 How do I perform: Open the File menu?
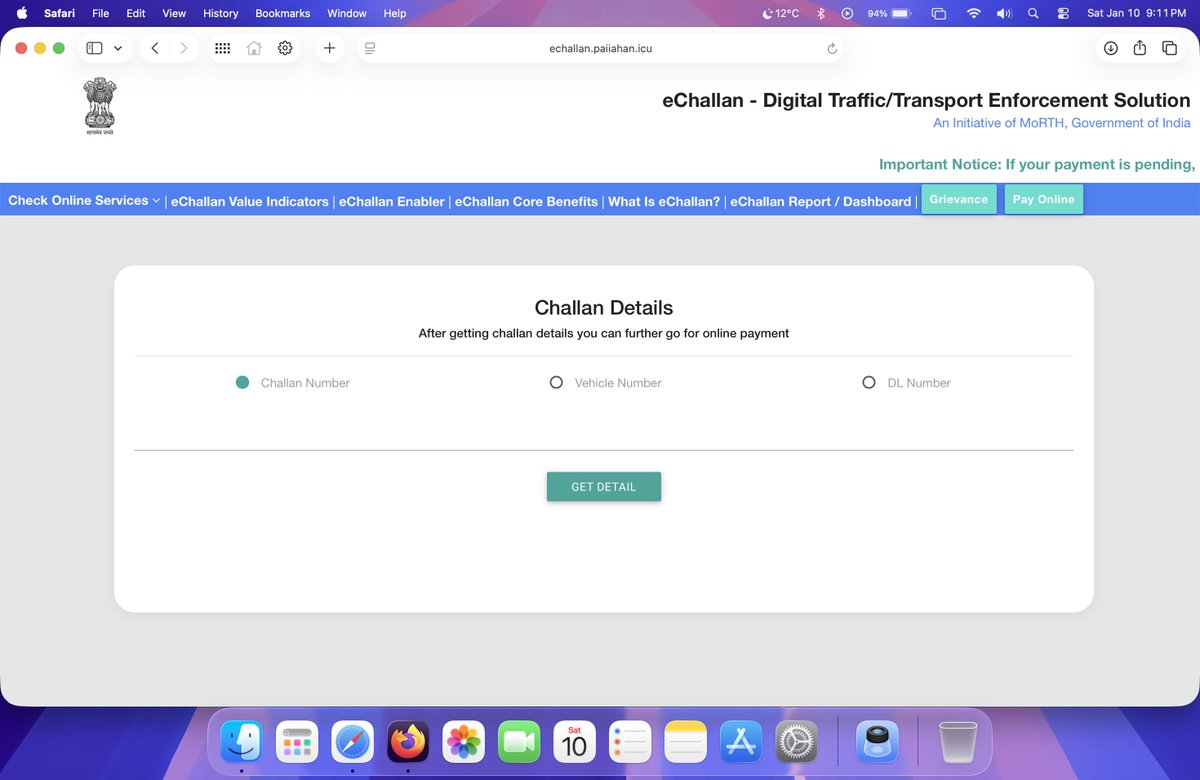pos(100,13)
